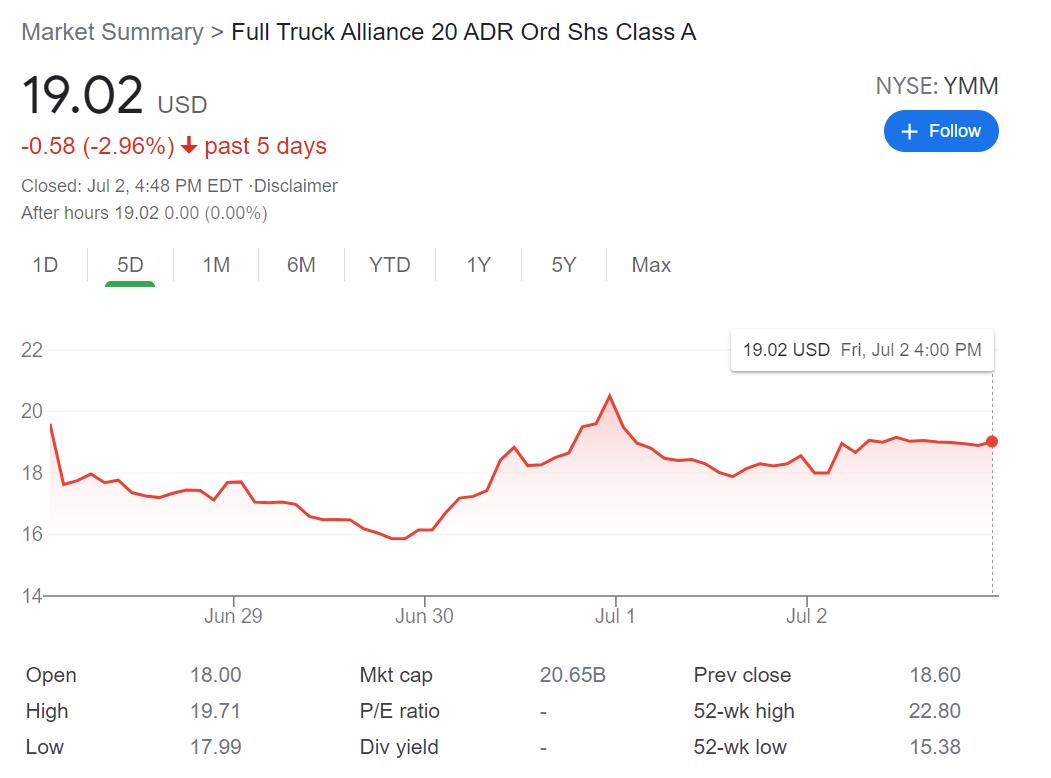Click the 19.02 USD chart tooltip
This screenshot has height=778, width=1051.
pyautogui.click(x=862, y=350)
